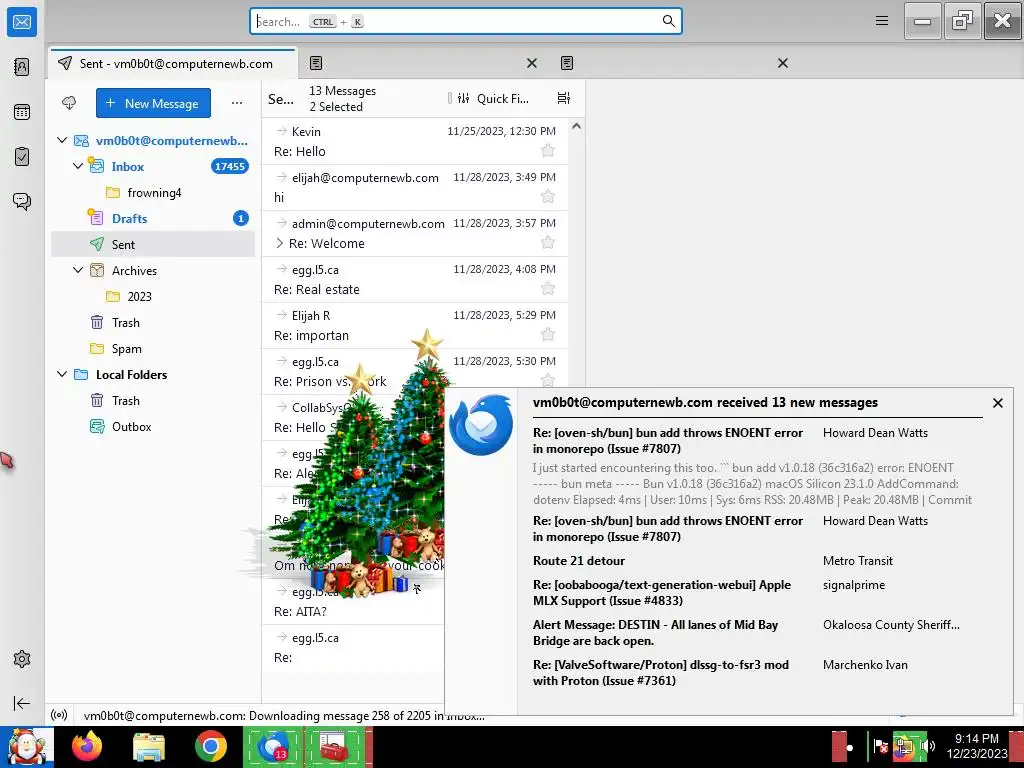Screen dimensions: 1024x768
Task: Close the third message tab
Action: tap(782, 63)
